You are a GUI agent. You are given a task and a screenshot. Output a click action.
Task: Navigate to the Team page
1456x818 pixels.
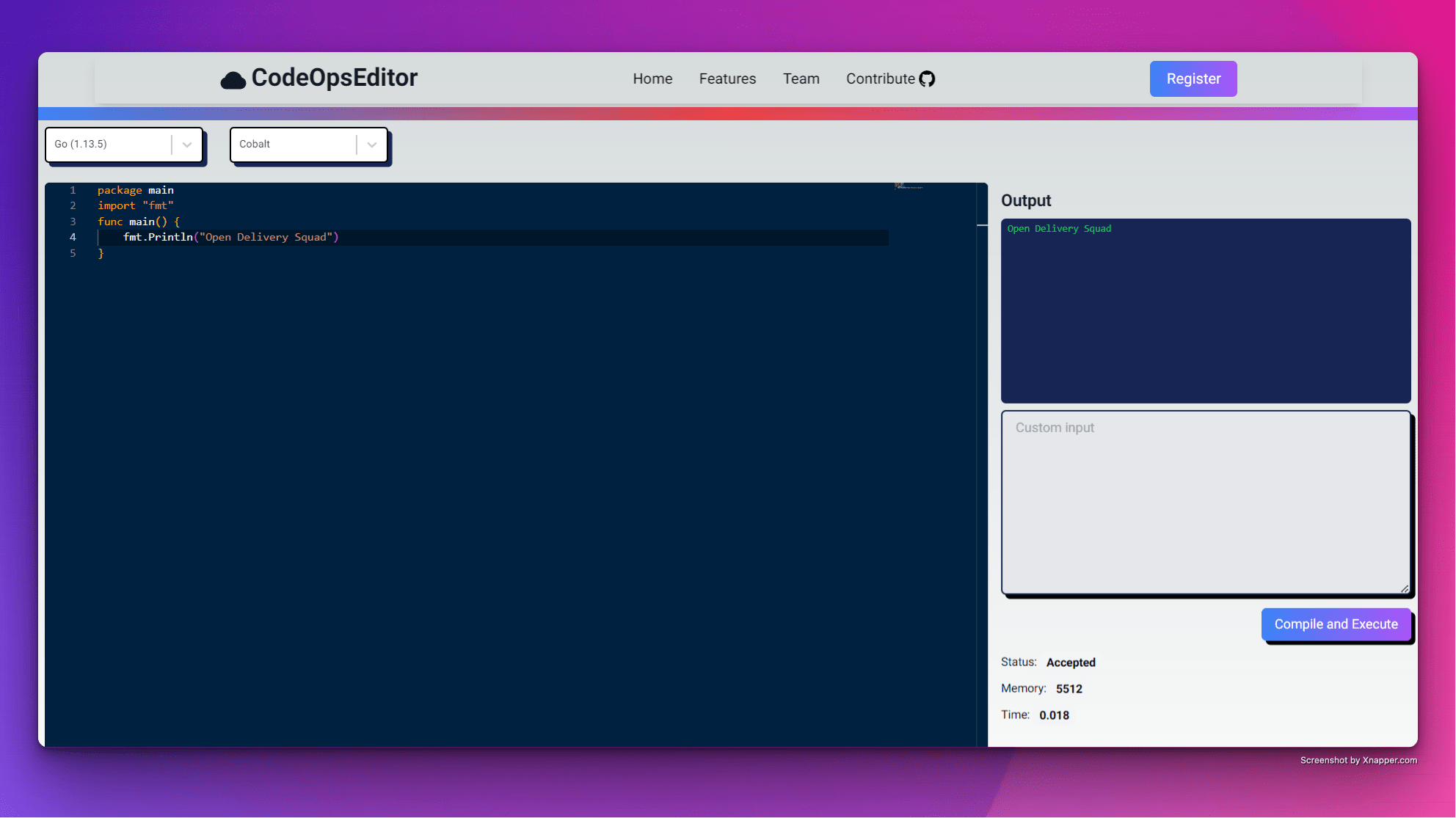pos(801,79)
